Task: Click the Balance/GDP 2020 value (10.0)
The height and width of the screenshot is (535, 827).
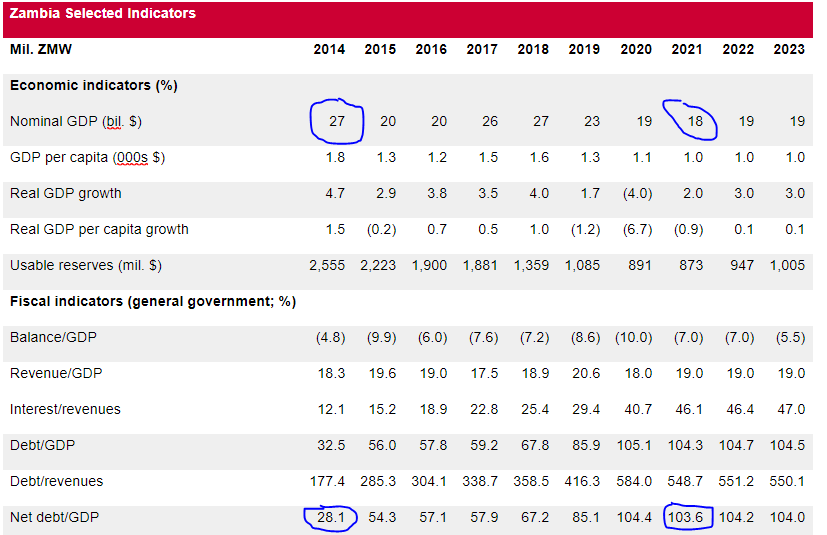Action: (634, 337)
